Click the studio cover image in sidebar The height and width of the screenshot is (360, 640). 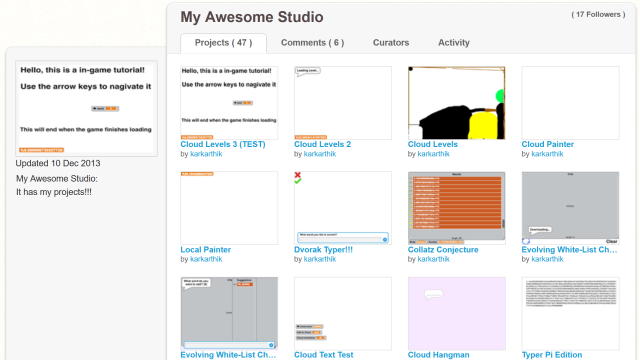(x=87, y=109)
